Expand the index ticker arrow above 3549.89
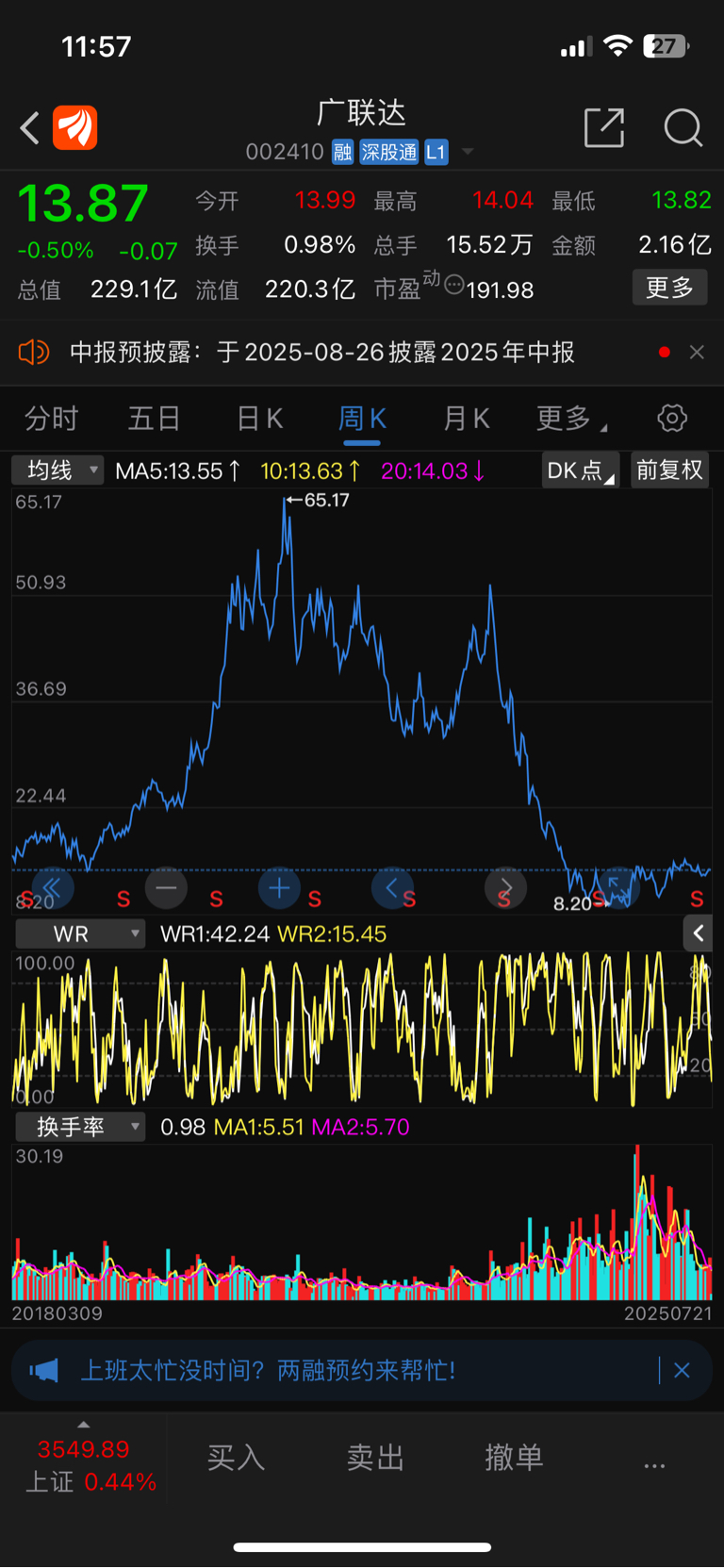The image size is (724, 1568). click(x=84, y=1425)
